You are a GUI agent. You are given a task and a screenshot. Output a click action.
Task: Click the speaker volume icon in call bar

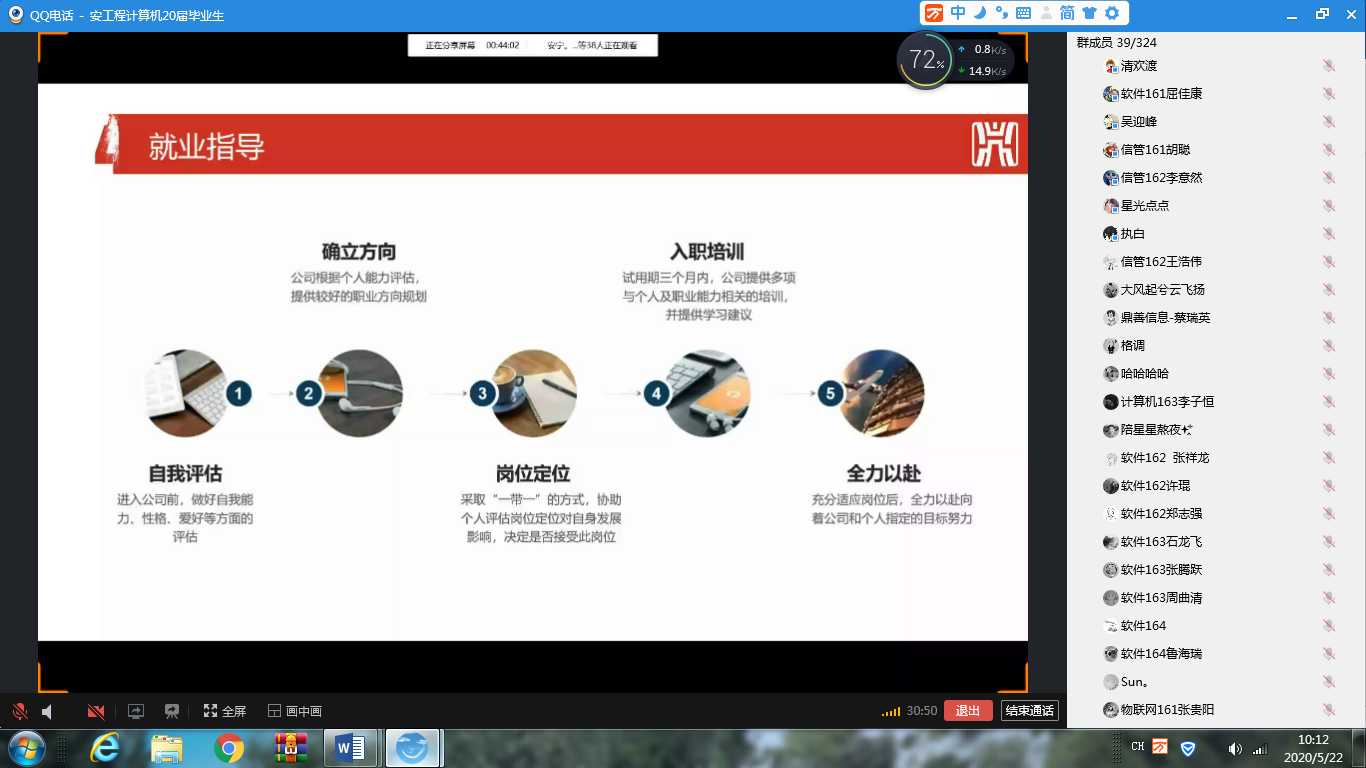pyautogui.click(x=47, y=711)
